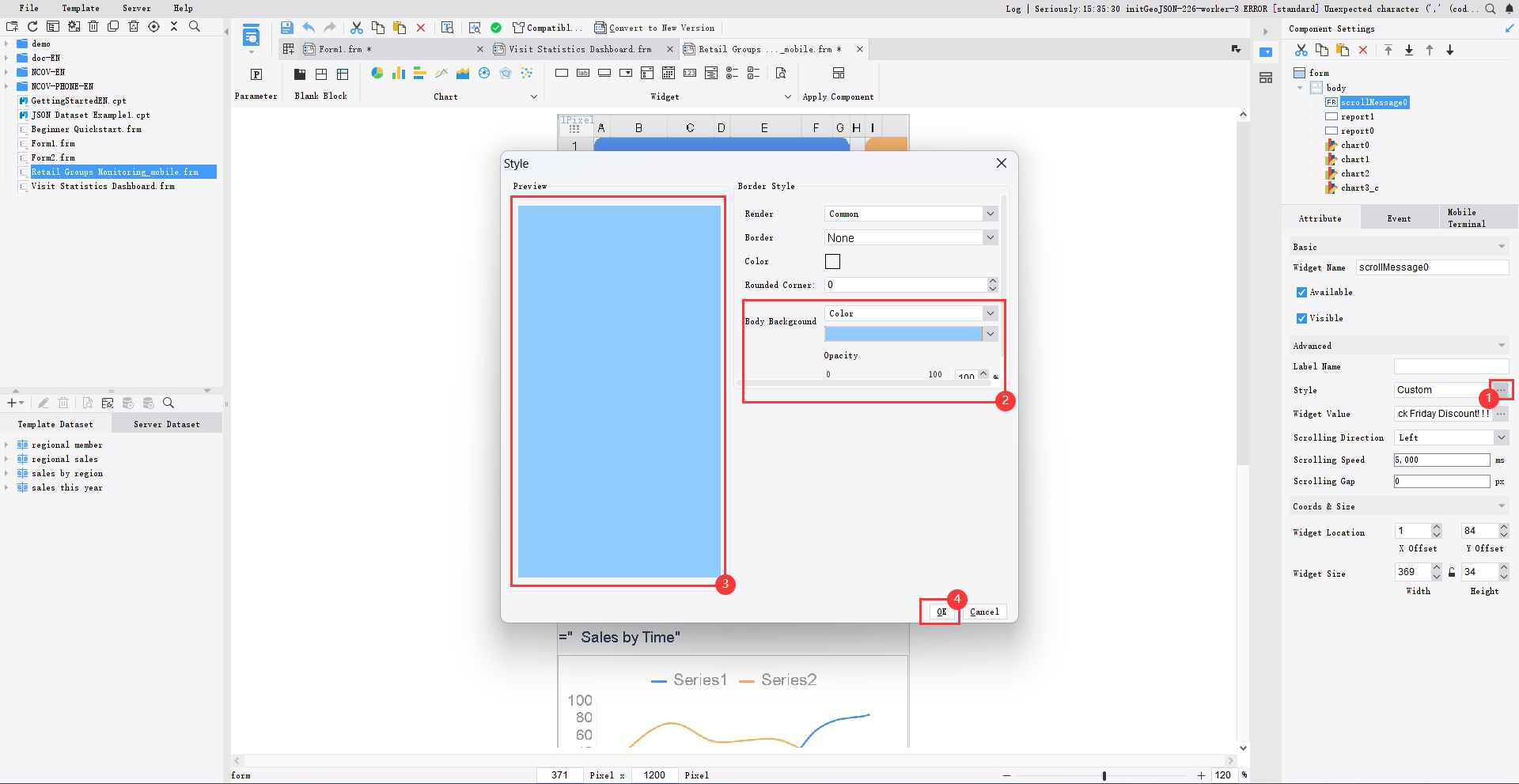
Task: Select chart0 in the component tree
Action: (x=1354, y=145)
